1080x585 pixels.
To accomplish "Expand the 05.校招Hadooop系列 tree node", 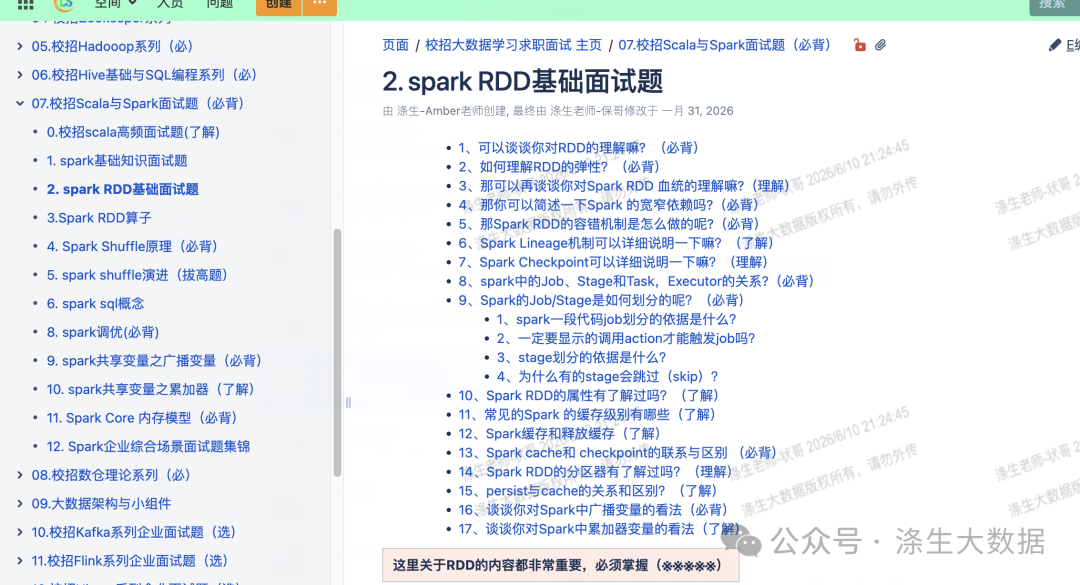I will [19, 47].
